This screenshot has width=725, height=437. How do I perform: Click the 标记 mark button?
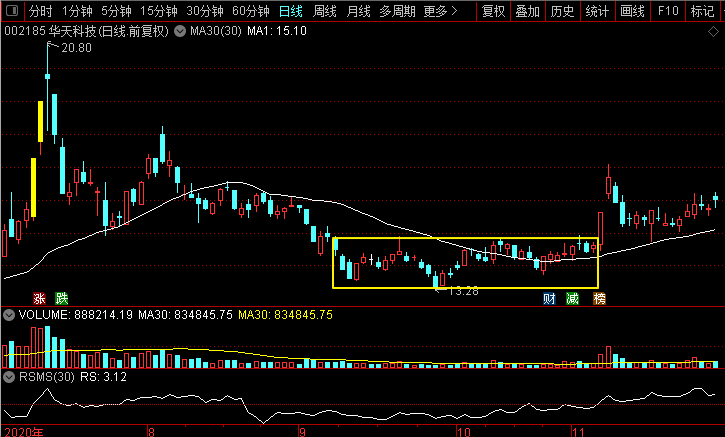coord(702,11)
